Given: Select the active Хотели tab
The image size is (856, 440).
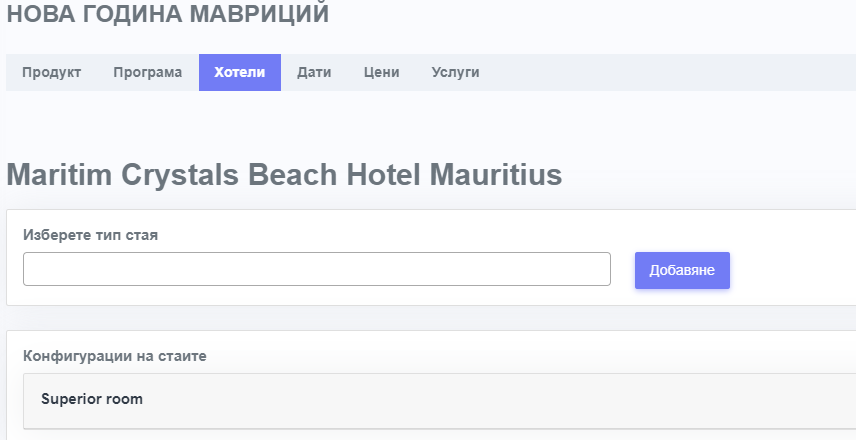Looking at the screenshot, I should point(240,73).
